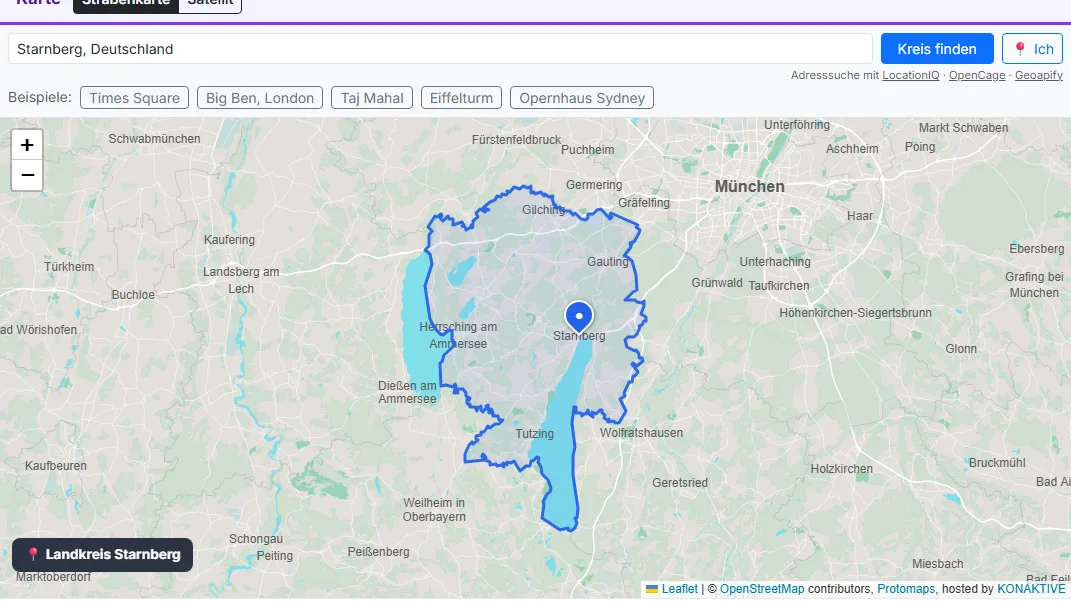Select the Taj Mahal example chip

pyautogui.click(x=372, y=98)
